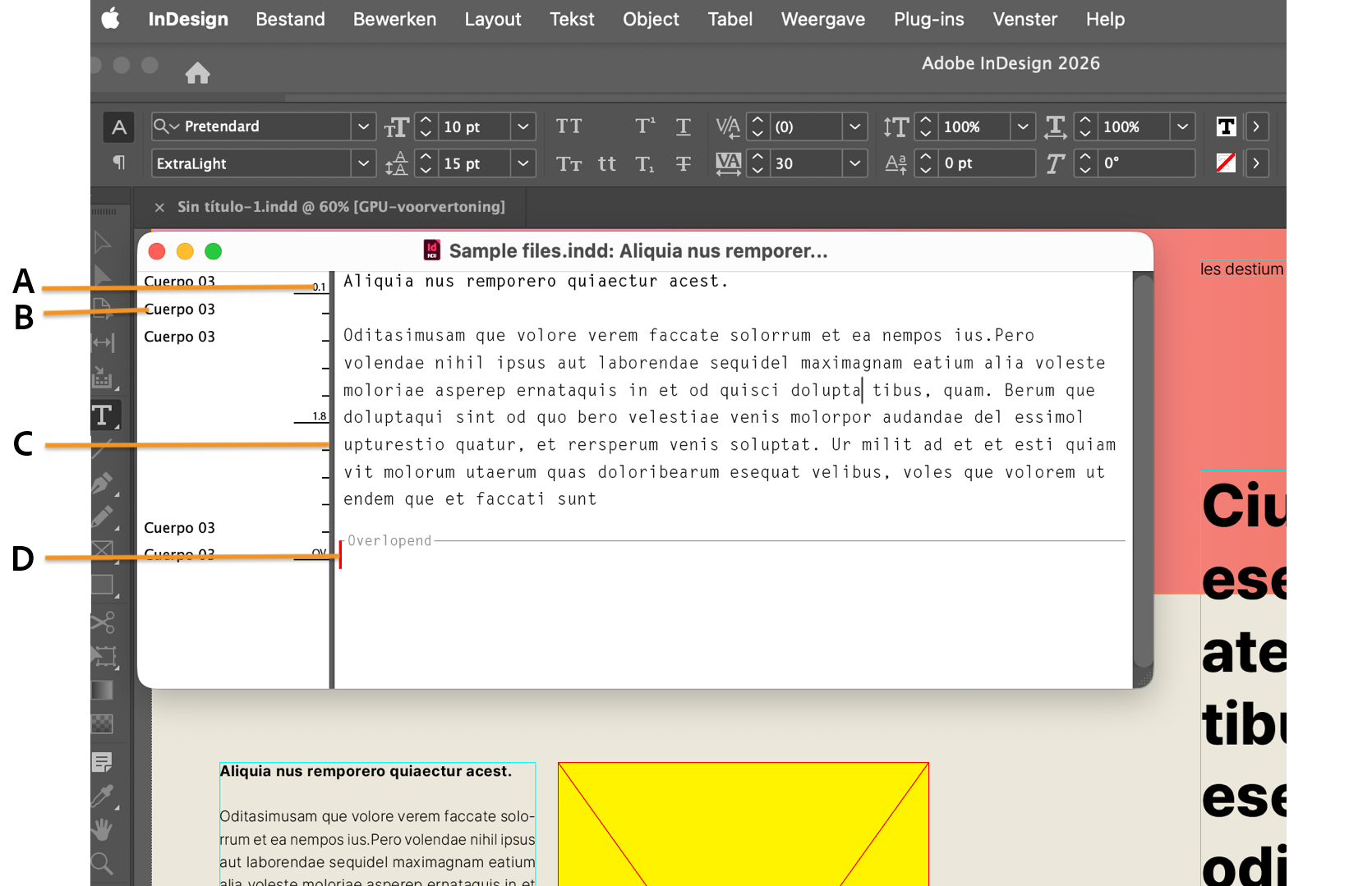Image resolution: width=1372 pixels, height=886 pixels.
Task: Expand the stroke color options arrow
Action: (x=1256, y=163)
